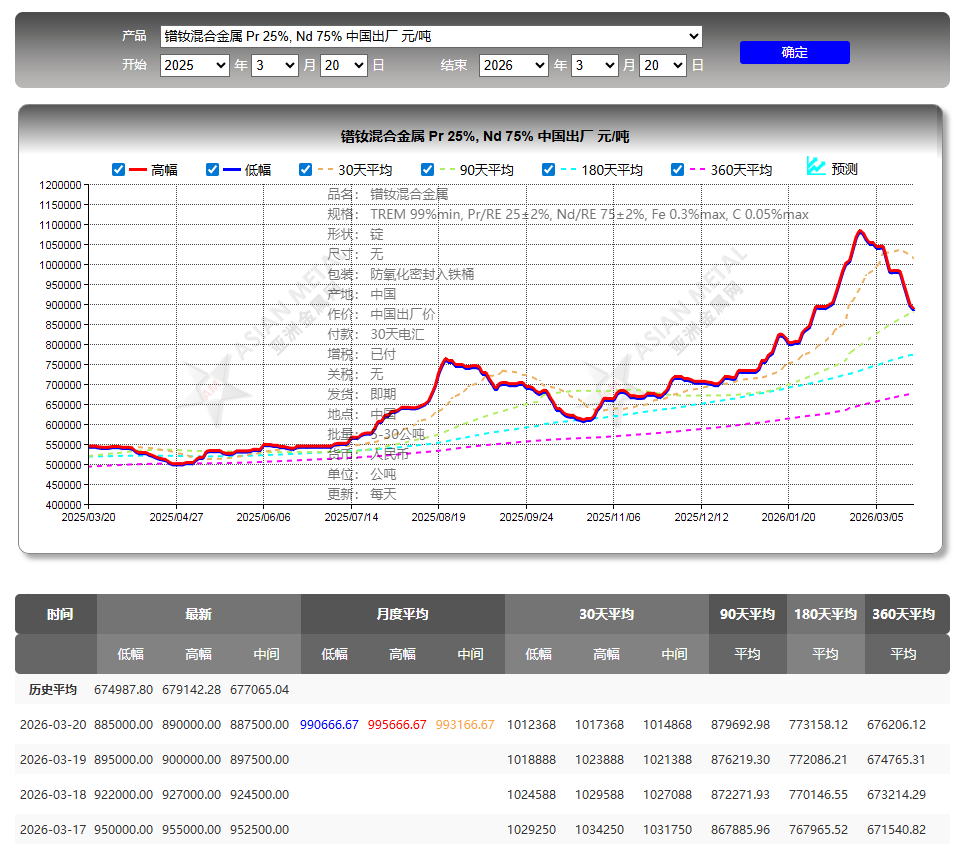Click the red 高幅 legend line swatch
Image resolution: width=974 pixels, height=858 pixels.
pos(138,170)
